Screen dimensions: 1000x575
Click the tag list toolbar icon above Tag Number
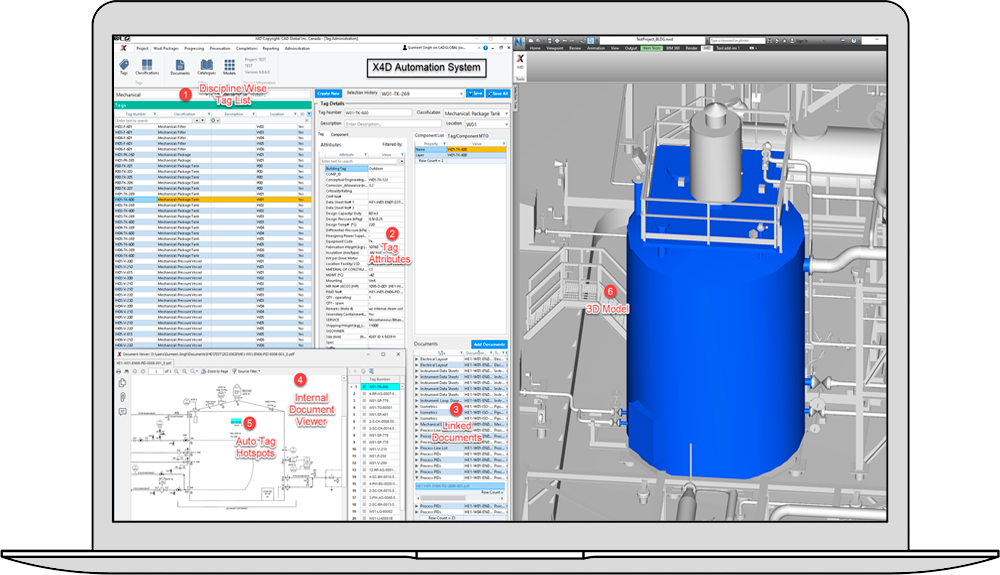coord(371,371)
